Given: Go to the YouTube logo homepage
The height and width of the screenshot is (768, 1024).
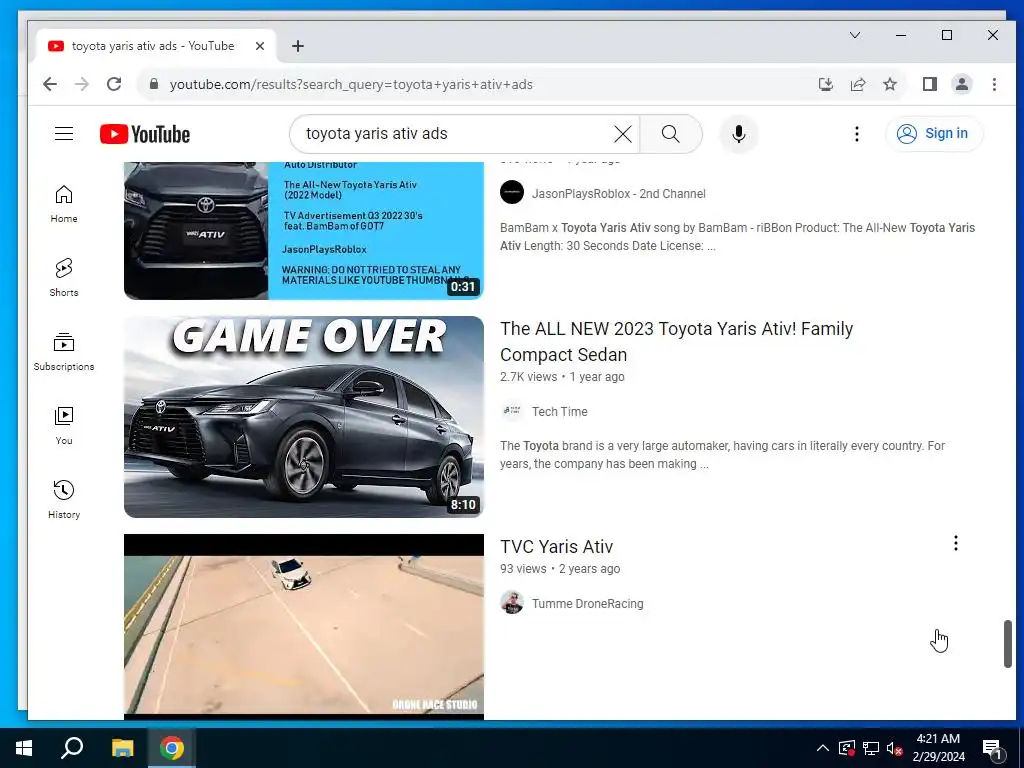Looking at the screenshot, I should coord(145,134).
